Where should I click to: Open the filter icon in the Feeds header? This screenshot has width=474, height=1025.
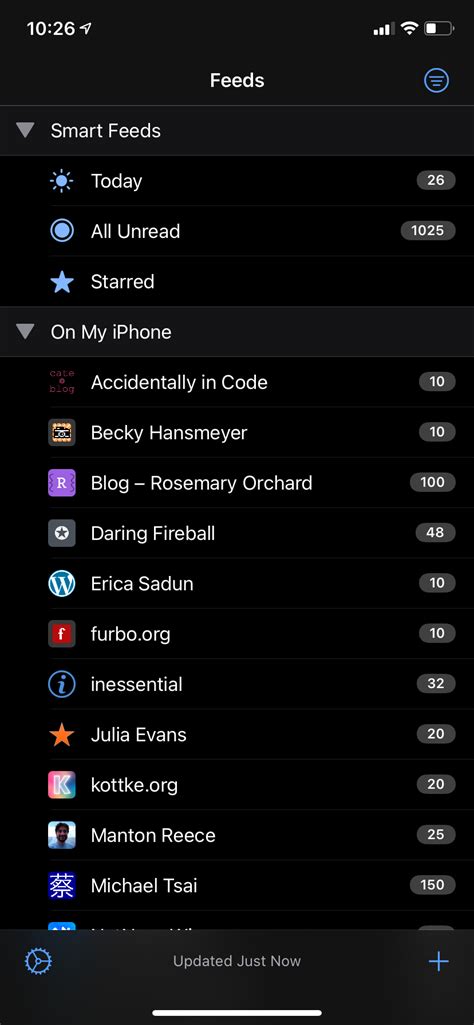(436, 80)
